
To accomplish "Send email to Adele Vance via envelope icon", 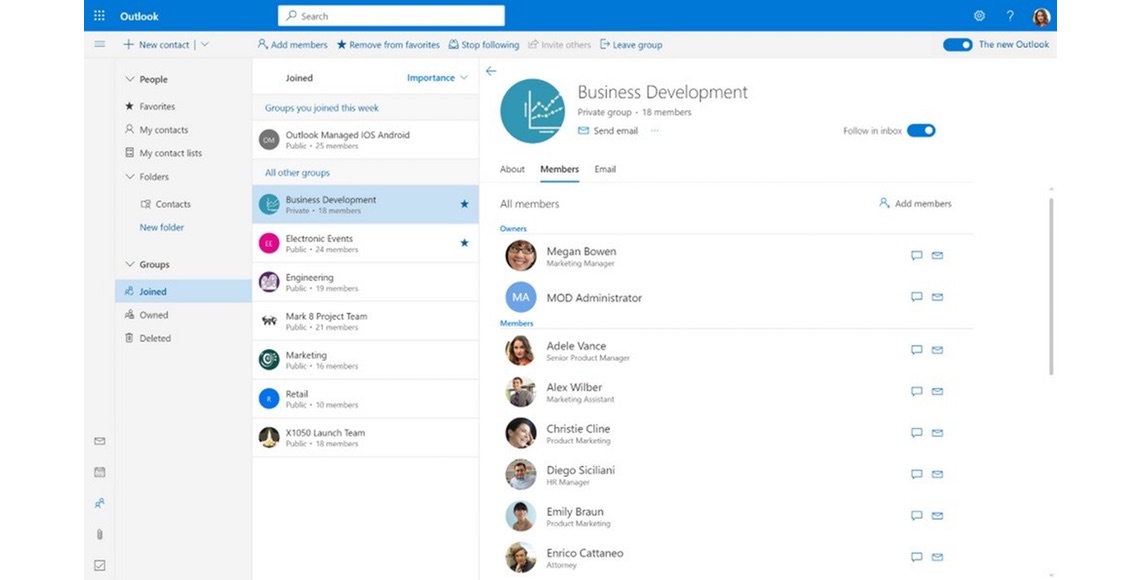I will click(937, 350).
